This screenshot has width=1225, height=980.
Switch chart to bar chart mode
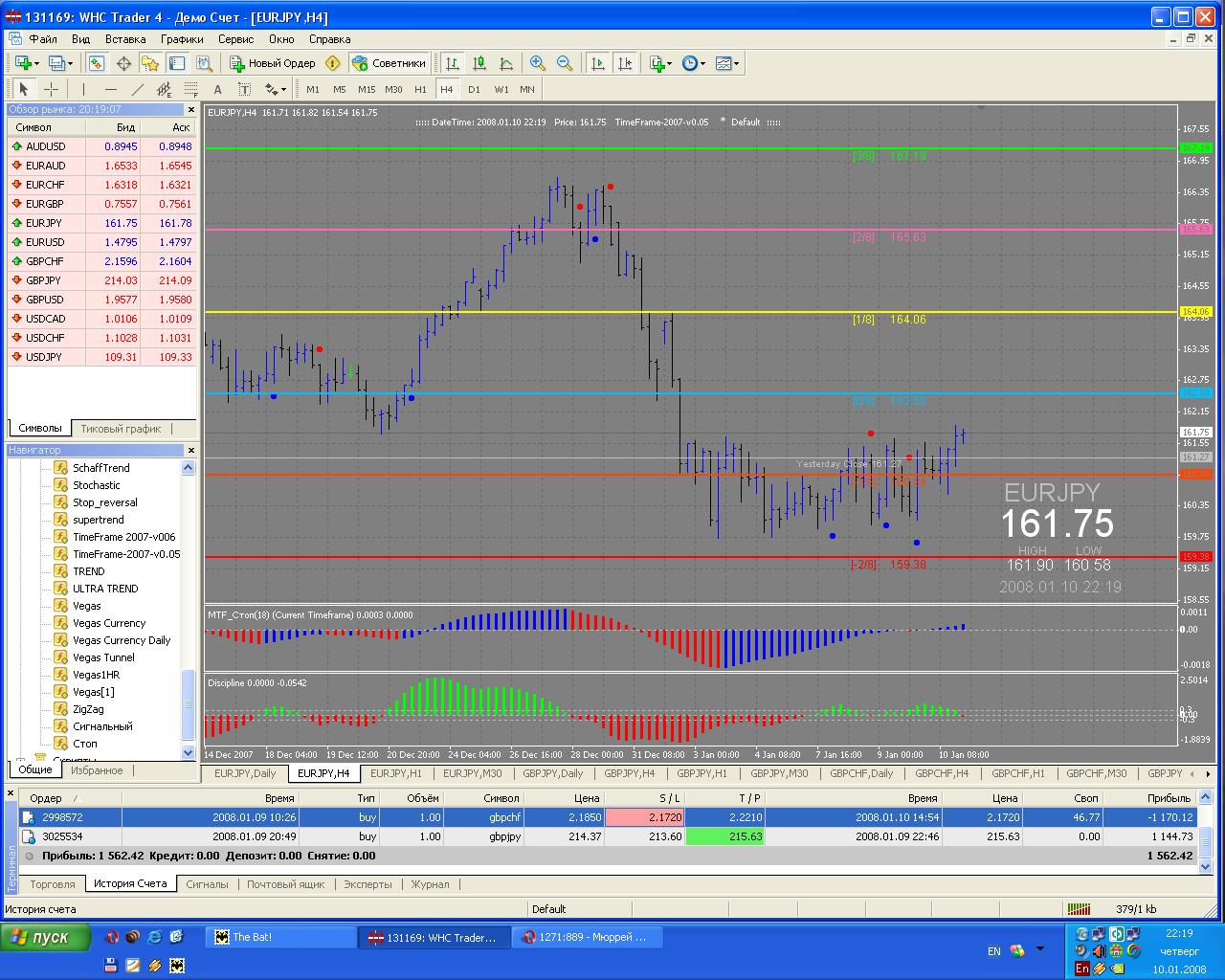453,63
